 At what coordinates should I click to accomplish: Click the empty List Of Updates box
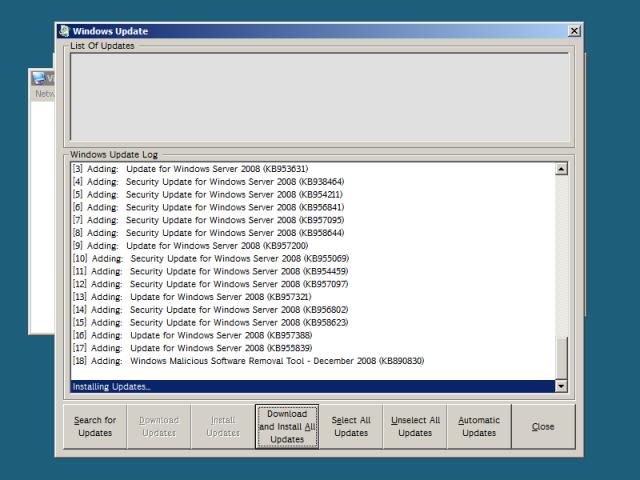pos(320,96)
